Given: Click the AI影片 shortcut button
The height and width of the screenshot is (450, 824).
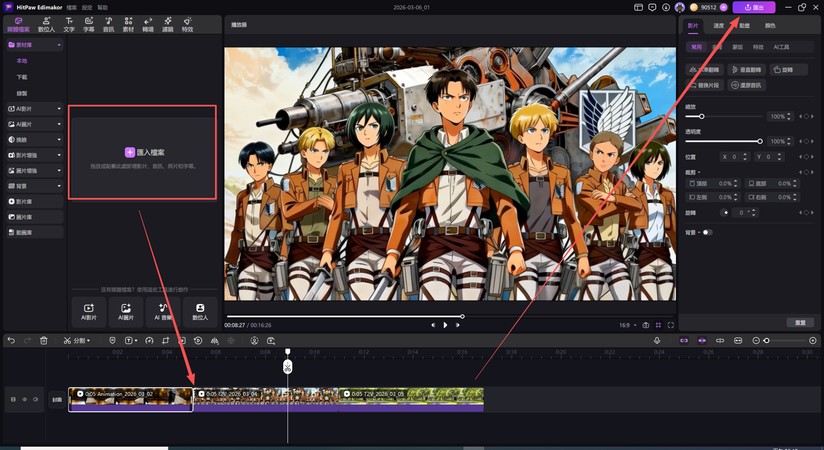Looking at the screenshot, I should [x=89, y=311].
